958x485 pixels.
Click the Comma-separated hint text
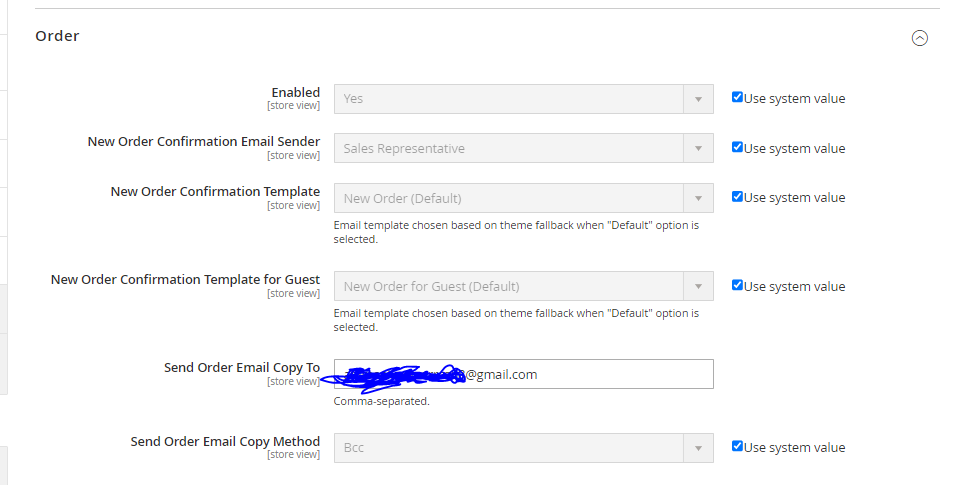click(381, 401)
